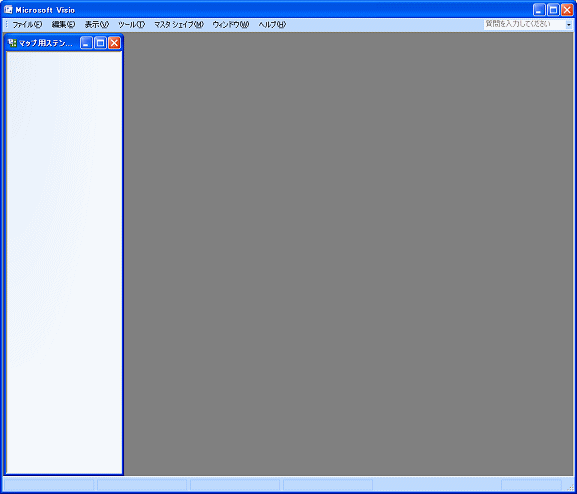
Task: Maximize the マップ用ステンシル stencil window
Action: (x=100, y=43)
